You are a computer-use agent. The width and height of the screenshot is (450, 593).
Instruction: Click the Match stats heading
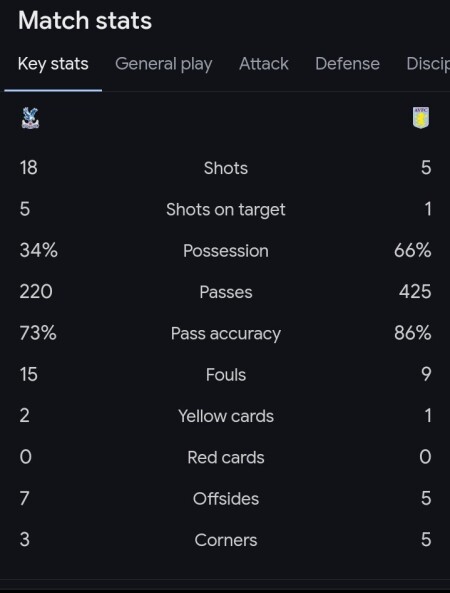85,20
